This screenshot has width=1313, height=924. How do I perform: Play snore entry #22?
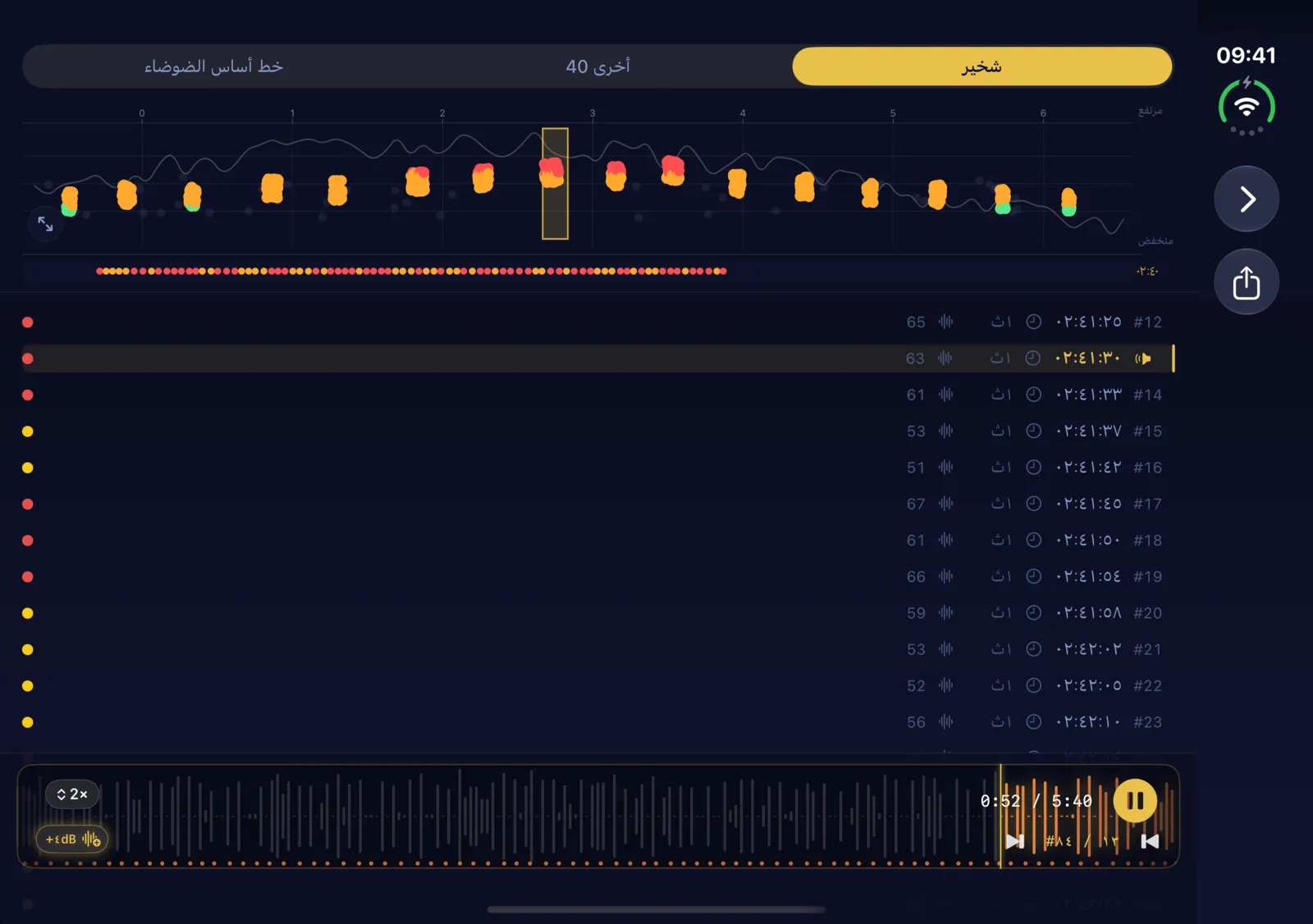597,686
